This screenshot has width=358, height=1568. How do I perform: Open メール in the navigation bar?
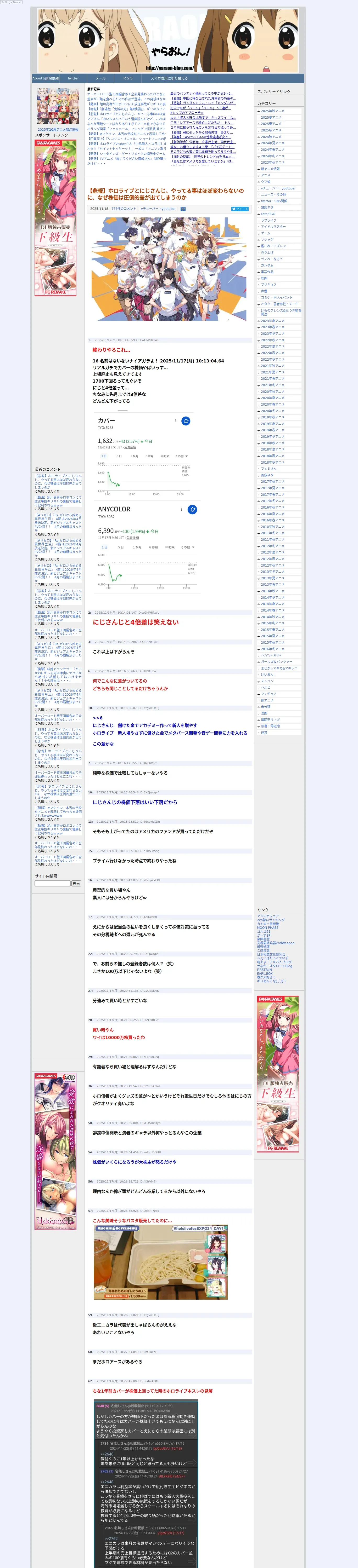[101, 78]
